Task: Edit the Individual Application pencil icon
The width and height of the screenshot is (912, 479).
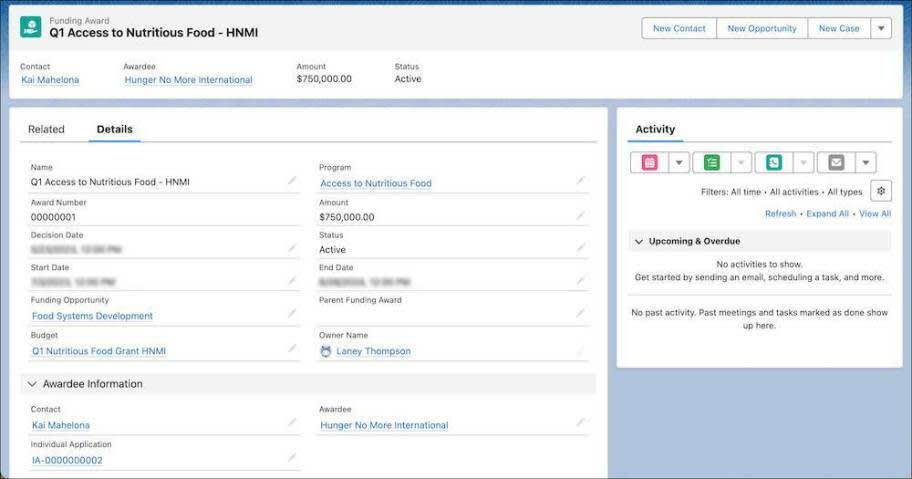Action: tap(292, 457)
